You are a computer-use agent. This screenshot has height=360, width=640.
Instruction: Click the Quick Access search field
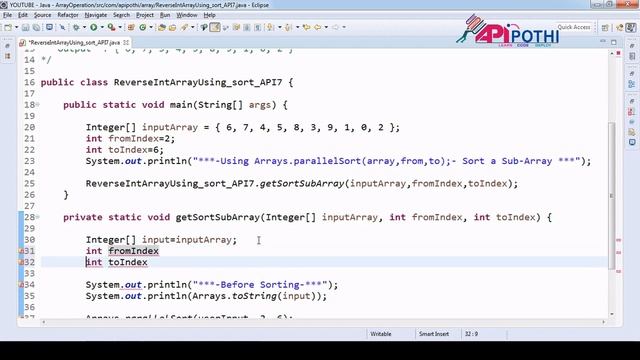tap(574, 27)
